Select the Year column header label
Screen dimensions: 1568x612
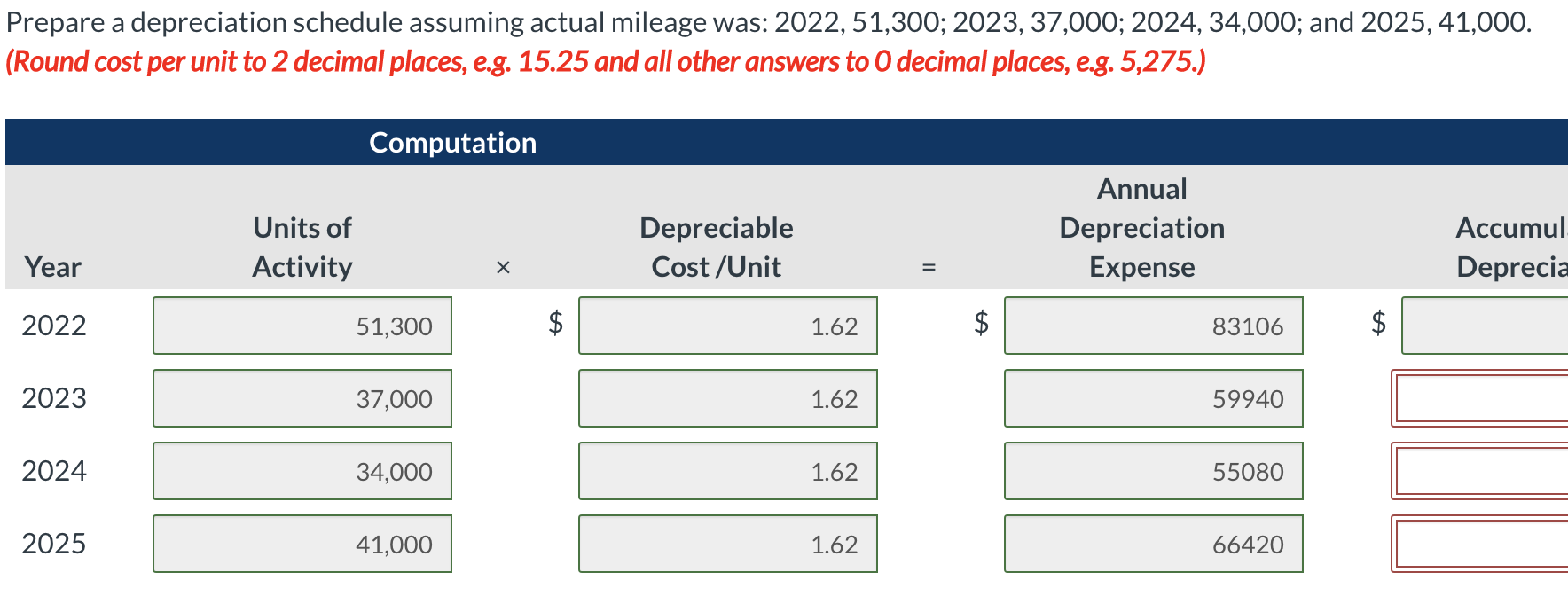tap(52, 266)
